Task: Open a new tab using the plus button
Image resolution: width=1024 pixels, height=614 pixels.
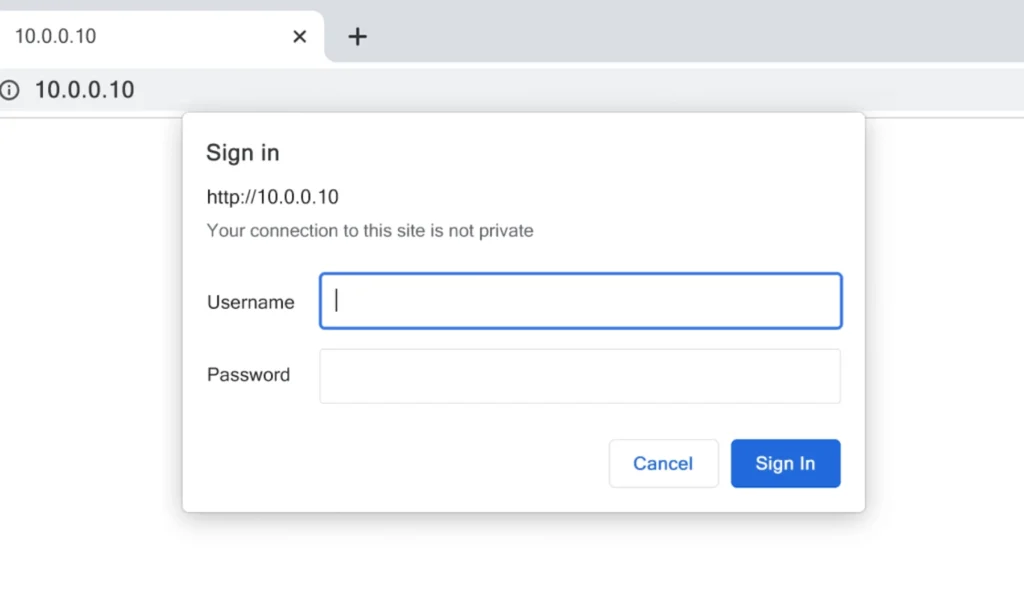Action: tap(357, 36)
